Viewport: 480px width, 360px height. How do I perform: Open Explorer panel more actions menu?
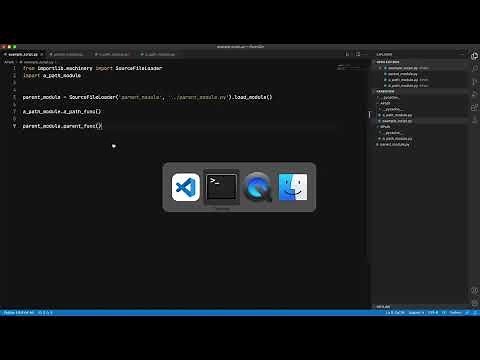click(462, 54)
